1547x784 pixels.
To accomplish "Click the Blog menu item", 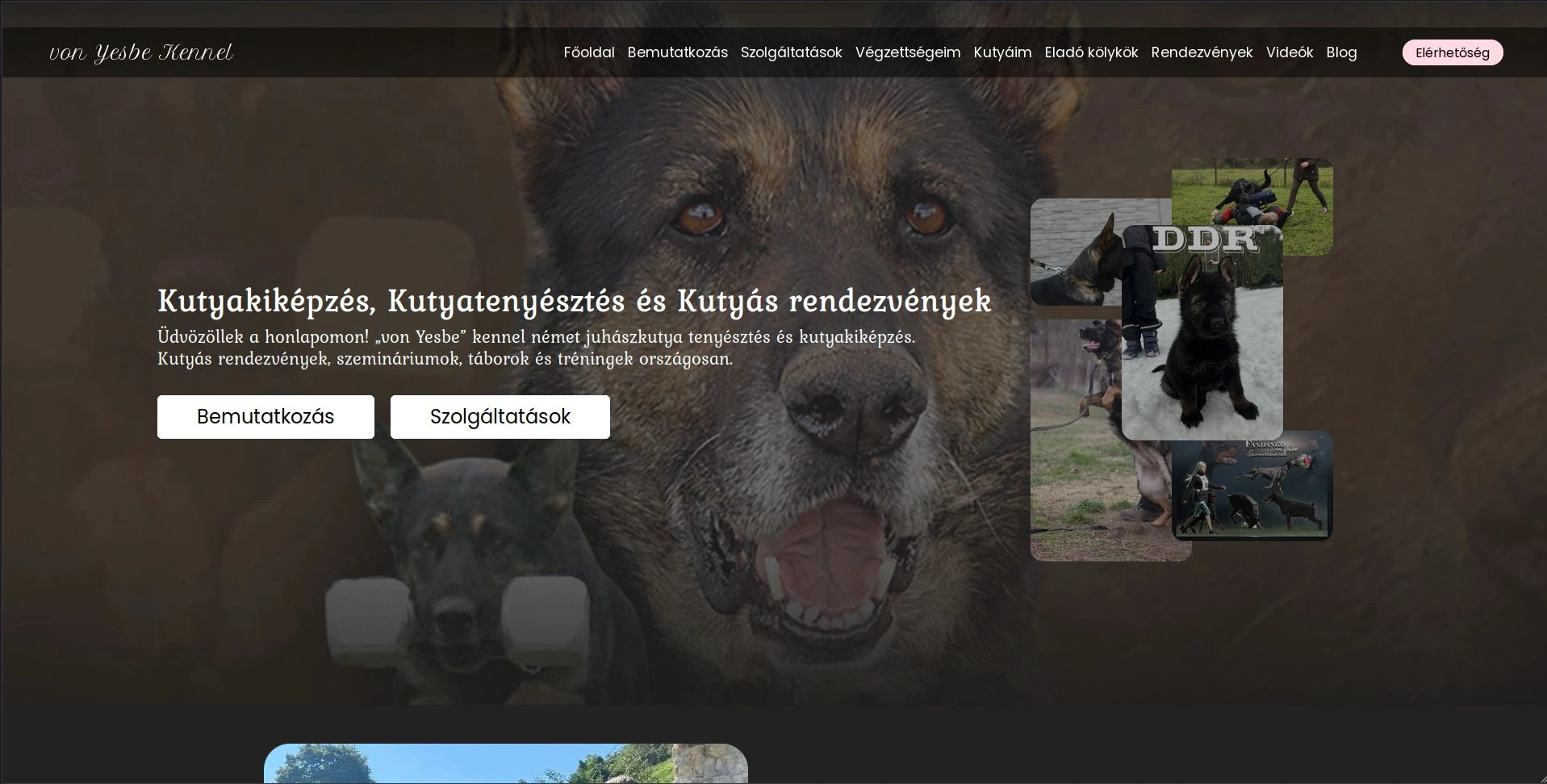I will 1341,52.
